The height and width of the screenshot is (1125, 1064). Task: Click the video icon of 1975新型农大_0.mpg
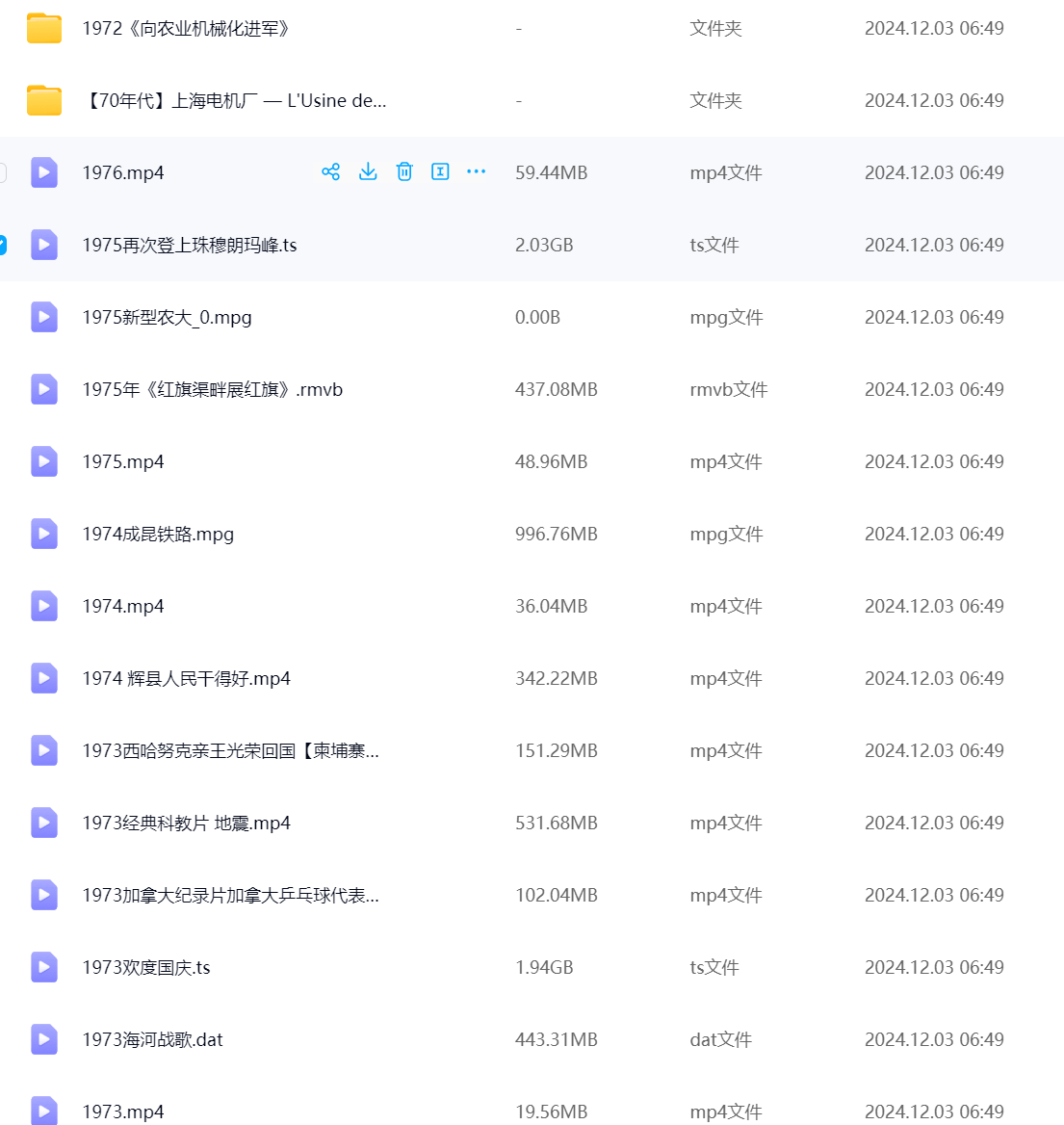point(44,317)
